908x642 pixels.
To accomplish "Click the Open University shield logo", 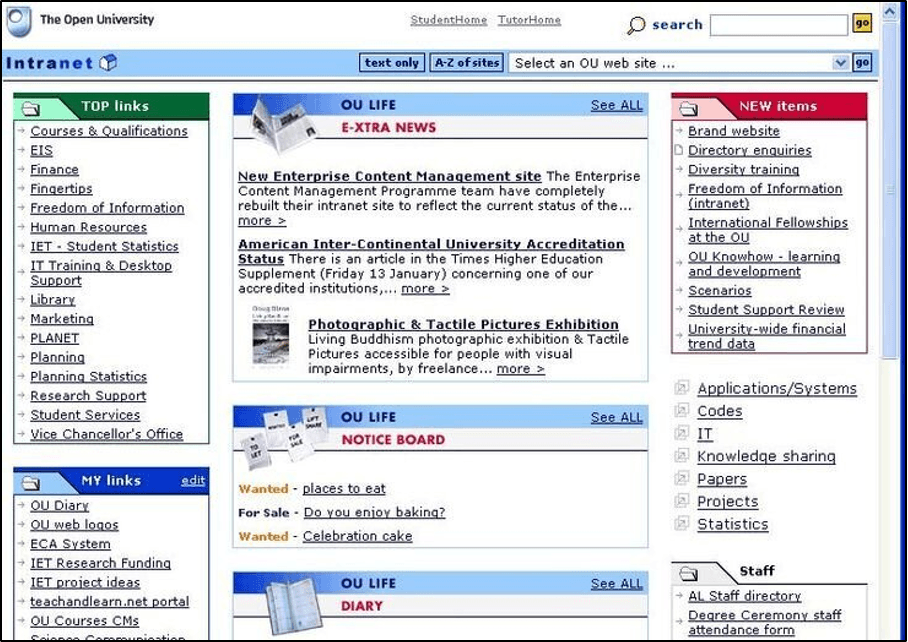I will click(x=20, y=21).
